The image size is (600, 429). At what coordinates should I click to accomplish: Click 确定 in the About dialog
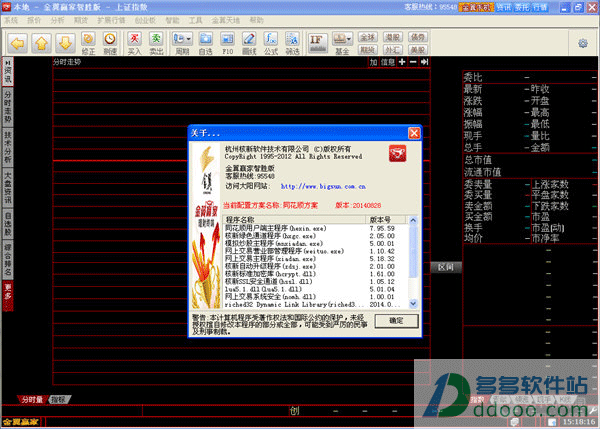coord(396,321)
